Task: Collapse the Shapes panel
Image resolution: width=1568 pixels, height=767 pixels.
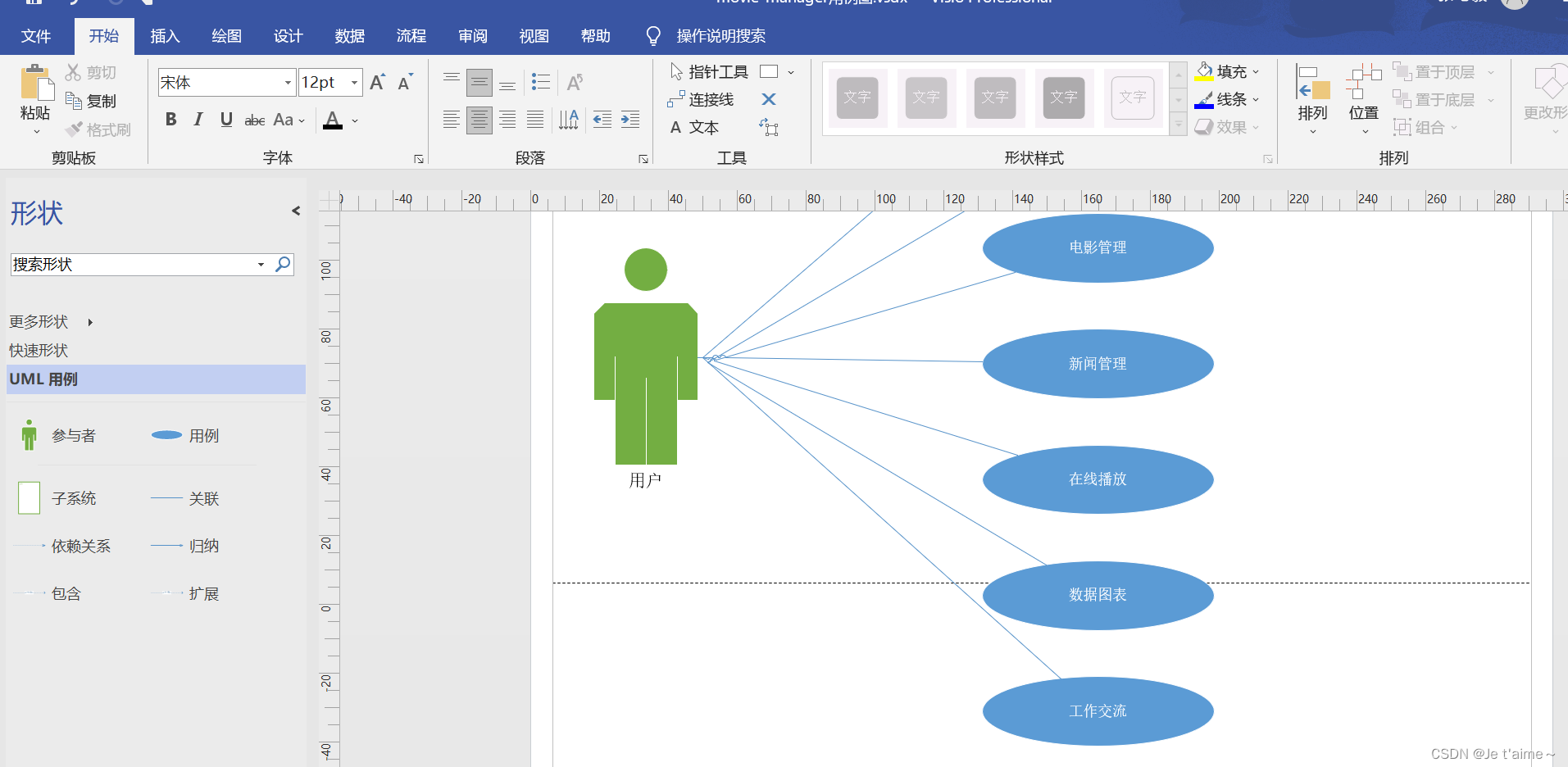Action: point(296,211)
